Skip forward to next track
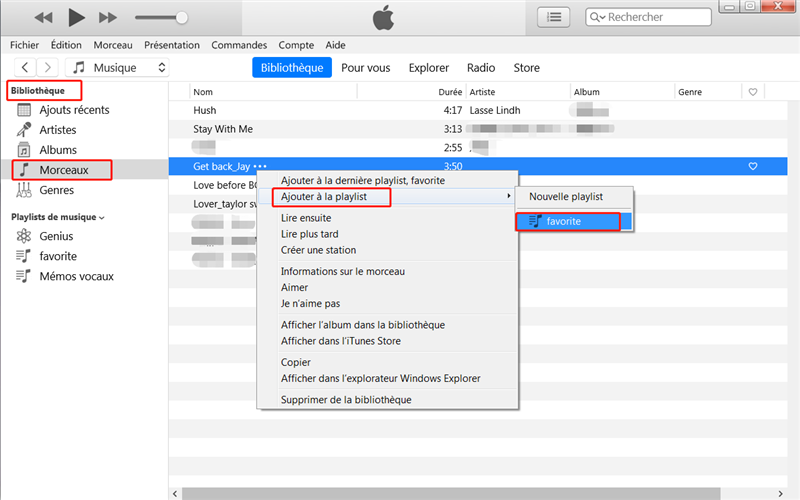The height and width of the screenshot is (500, 800). (108, 18)
